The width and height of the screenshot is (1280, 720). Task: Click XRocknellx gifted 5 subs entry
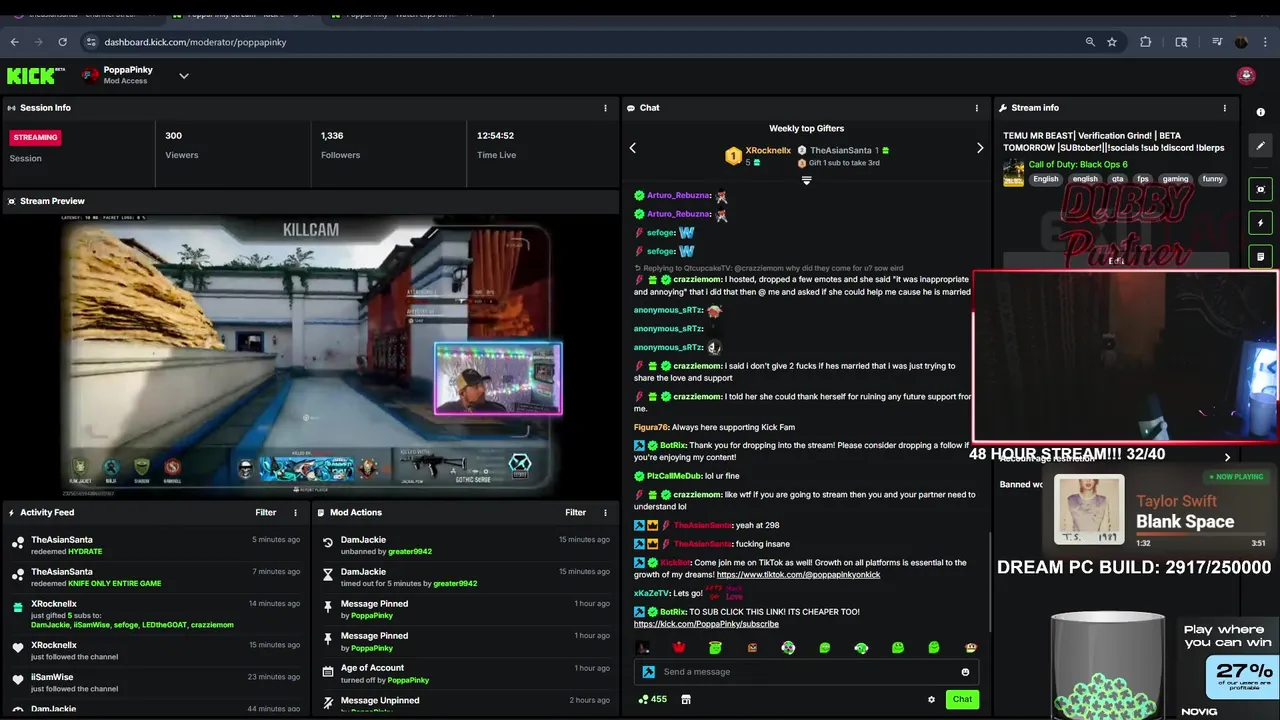156,614
